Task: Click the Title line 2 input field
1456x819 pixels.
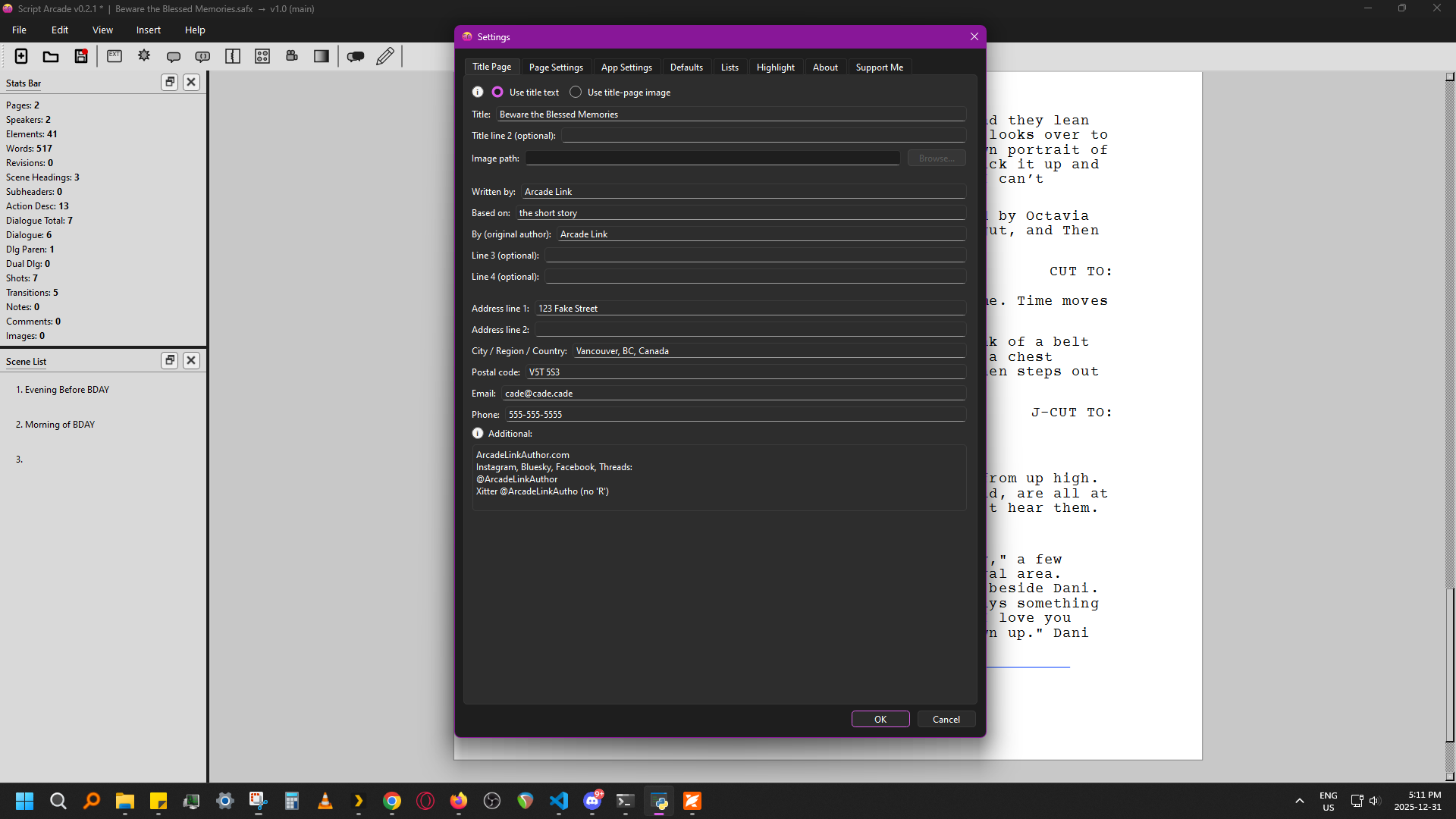Action: pos(762,136)
